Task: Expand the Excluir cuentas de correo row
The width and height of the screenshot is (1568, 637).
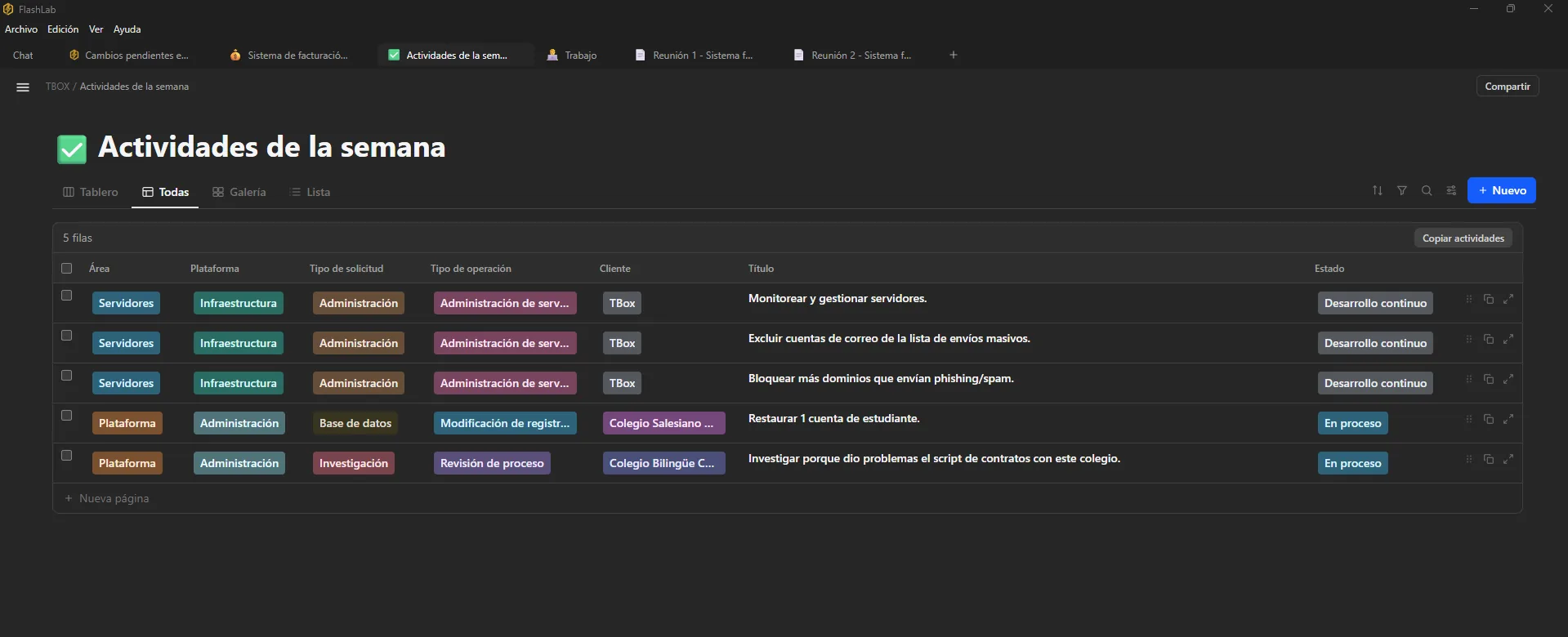Action: [1508, 339]
